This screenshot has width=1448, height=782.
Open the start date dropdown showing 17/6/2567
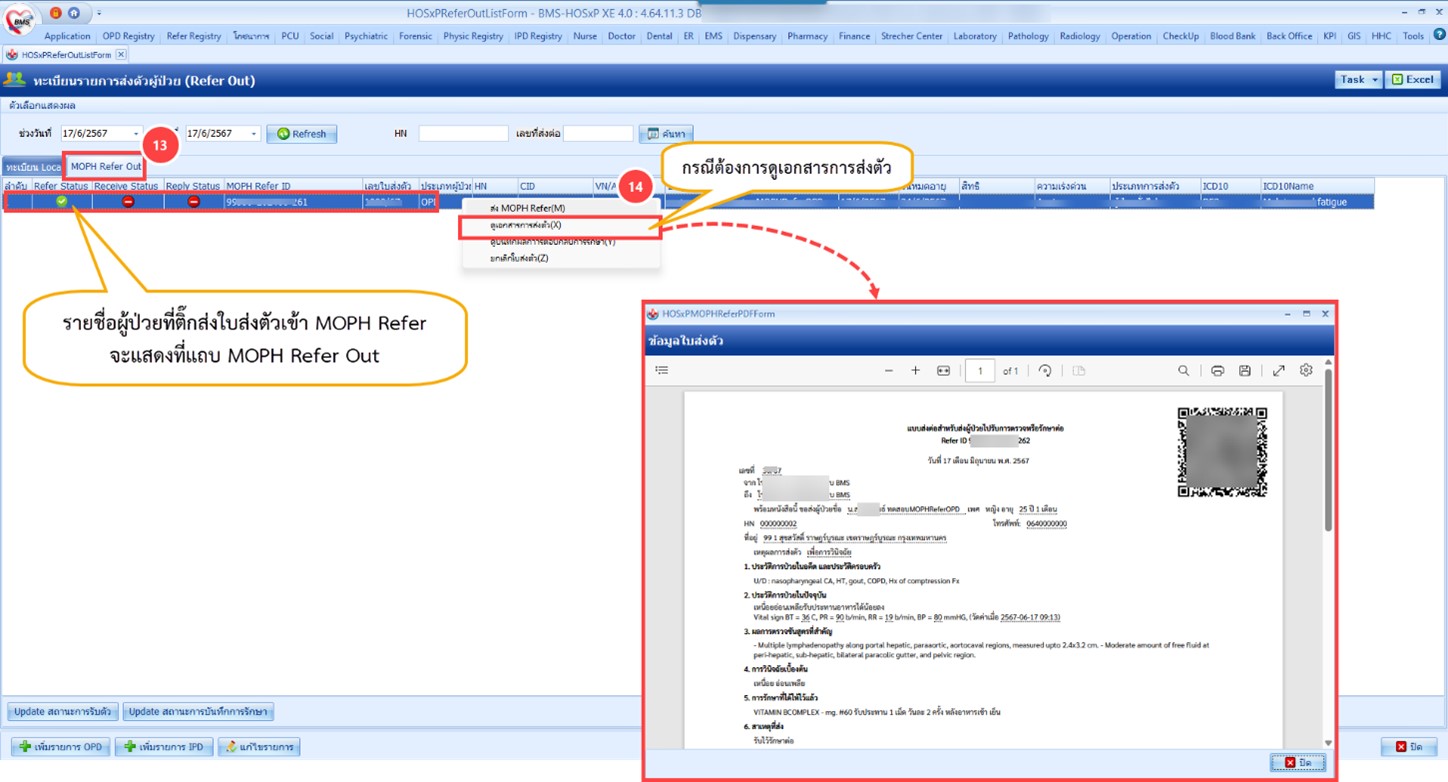(136, 134)
